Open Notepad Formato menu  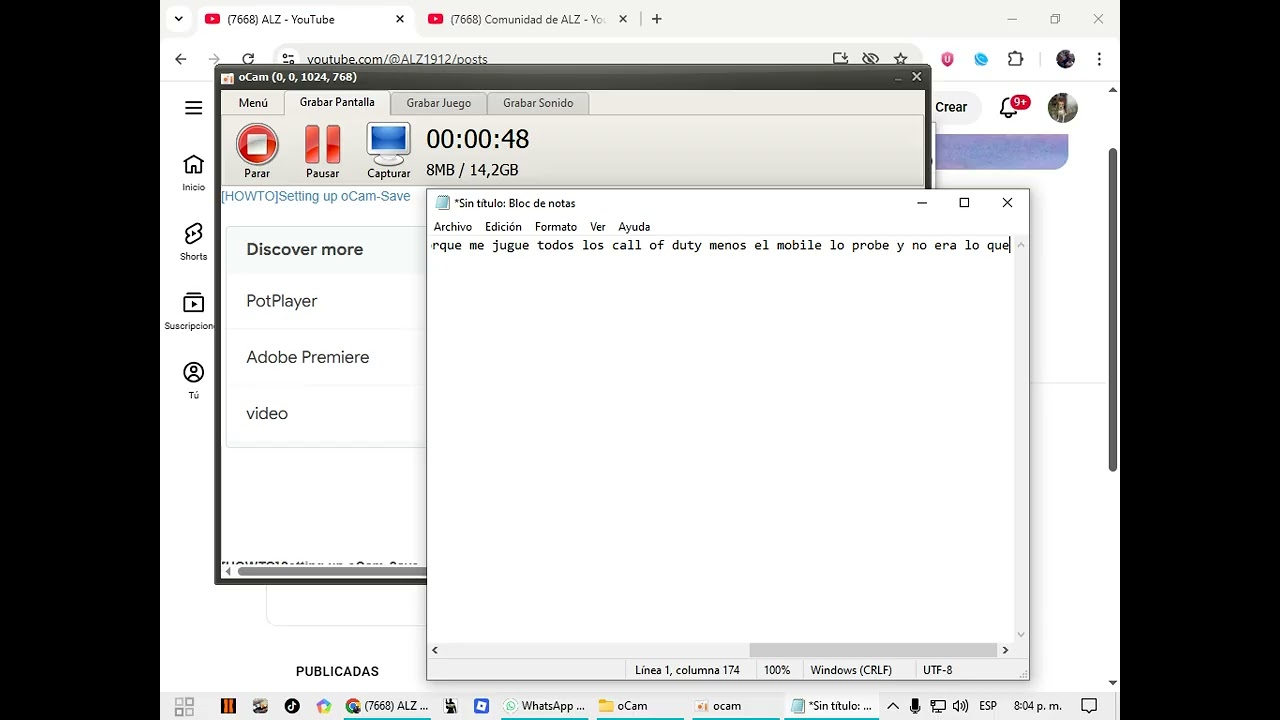coord(555,227)
